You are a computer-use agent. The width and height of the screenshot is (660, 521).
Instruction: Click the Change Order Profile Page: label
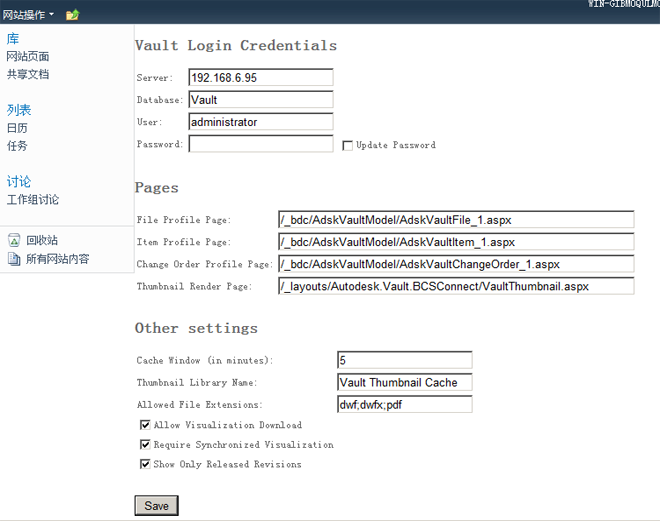[205, 264]
